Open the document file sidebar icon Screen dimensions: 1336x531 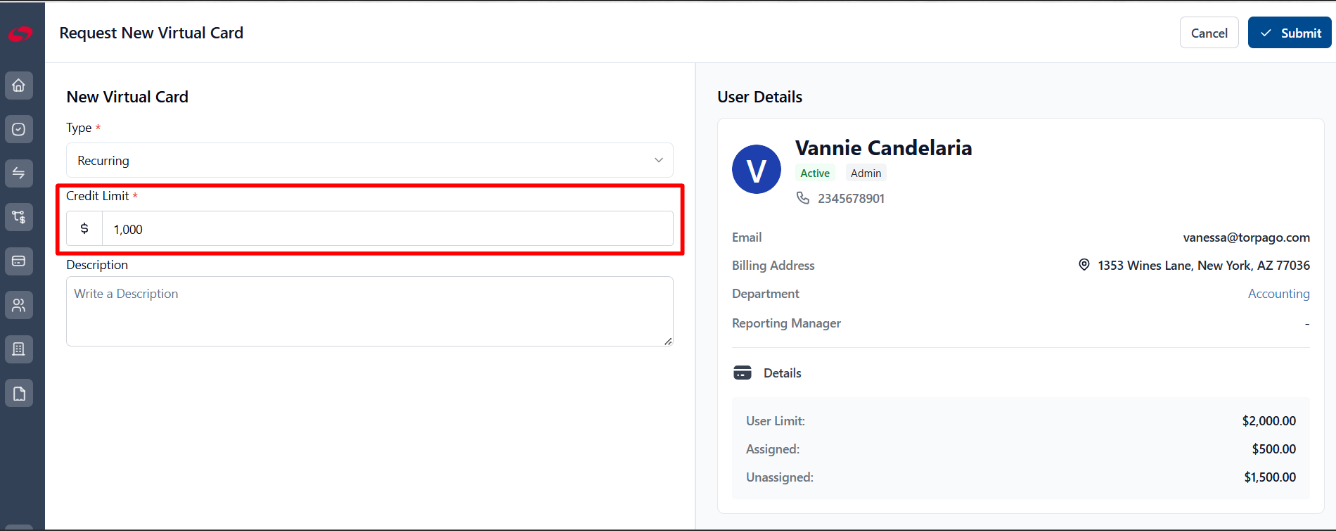point(18,393)
